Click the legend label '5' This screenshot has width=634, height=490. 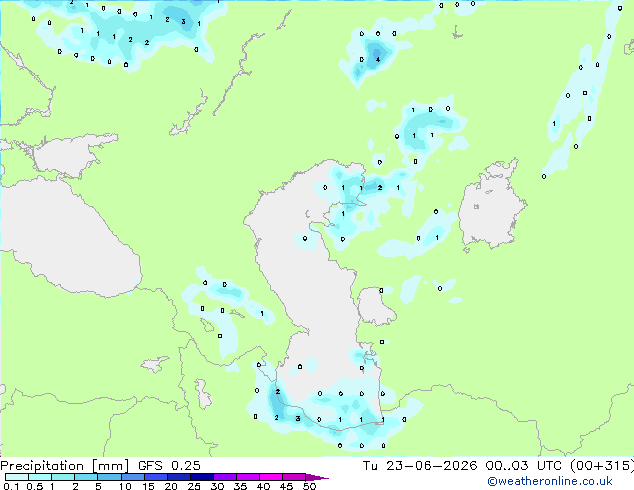click(x=98, y=486)
